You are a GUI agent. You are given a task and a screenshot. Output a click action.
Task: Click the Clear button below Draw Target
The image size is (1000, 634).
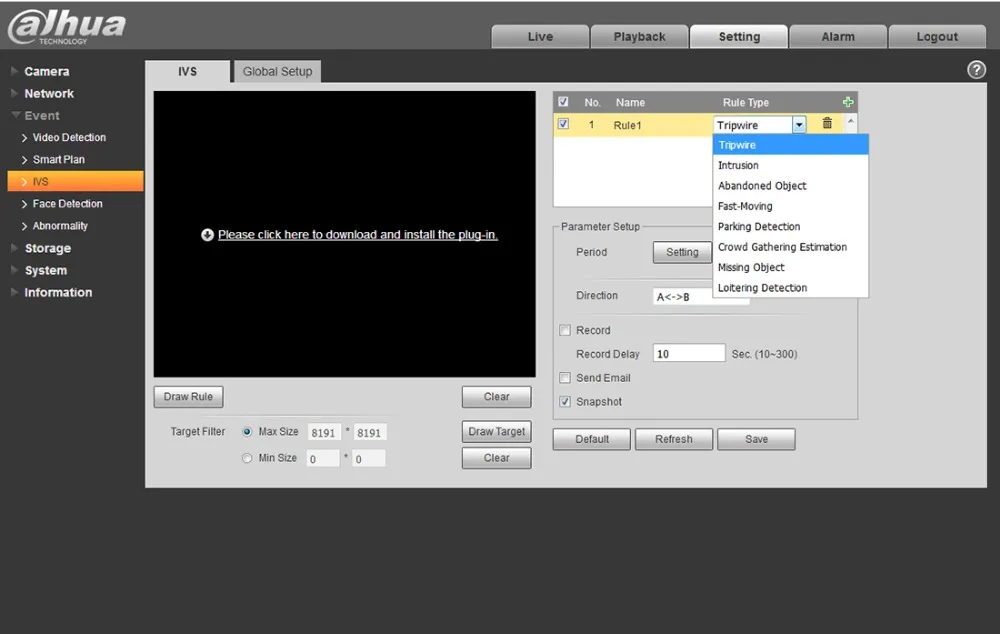496,458
